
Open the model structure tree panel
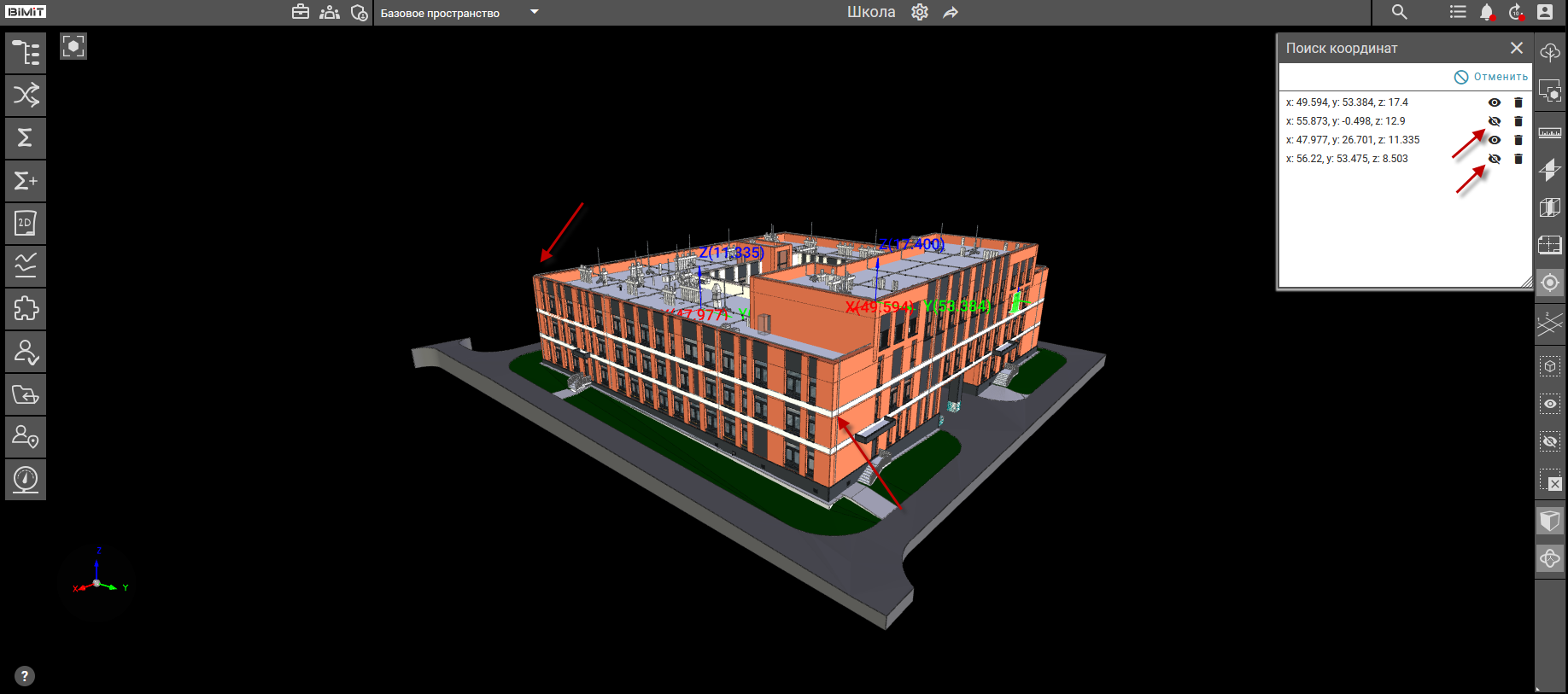[26, 53]
